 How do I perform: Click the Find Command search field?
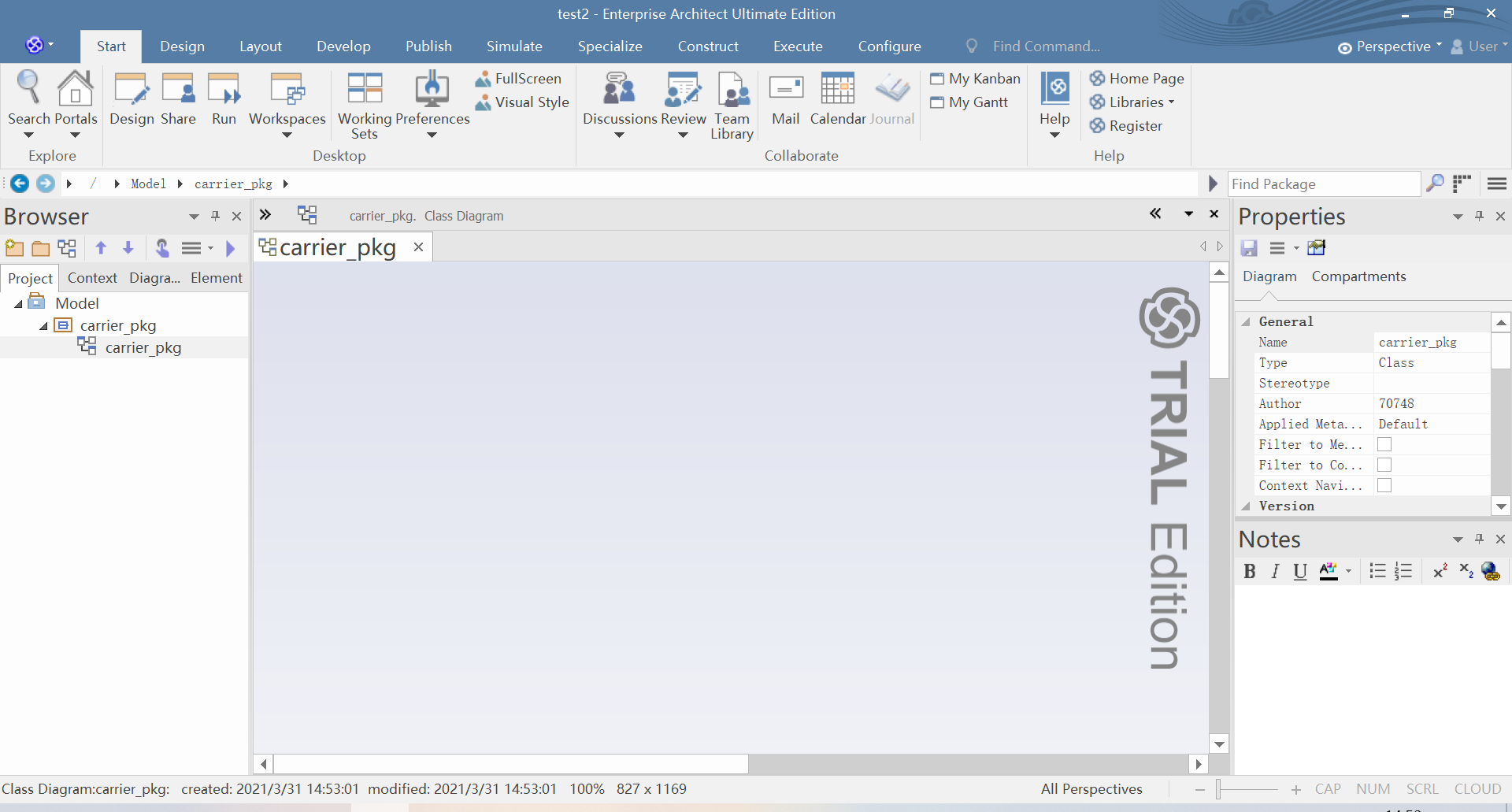[x=1046, y=46]
